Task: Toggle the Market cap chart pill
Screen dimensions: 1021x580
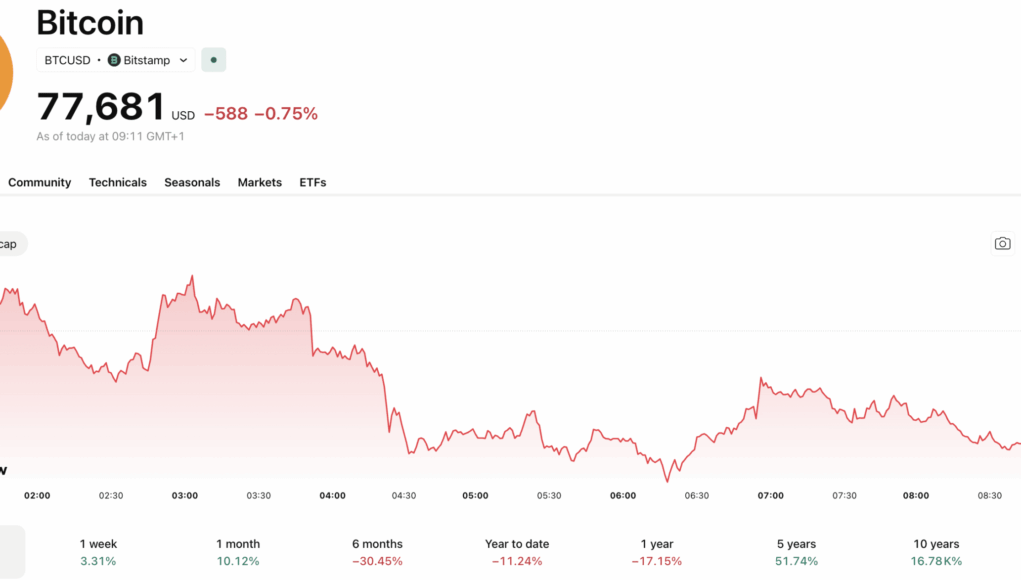Action: click(x=10, y=244)
